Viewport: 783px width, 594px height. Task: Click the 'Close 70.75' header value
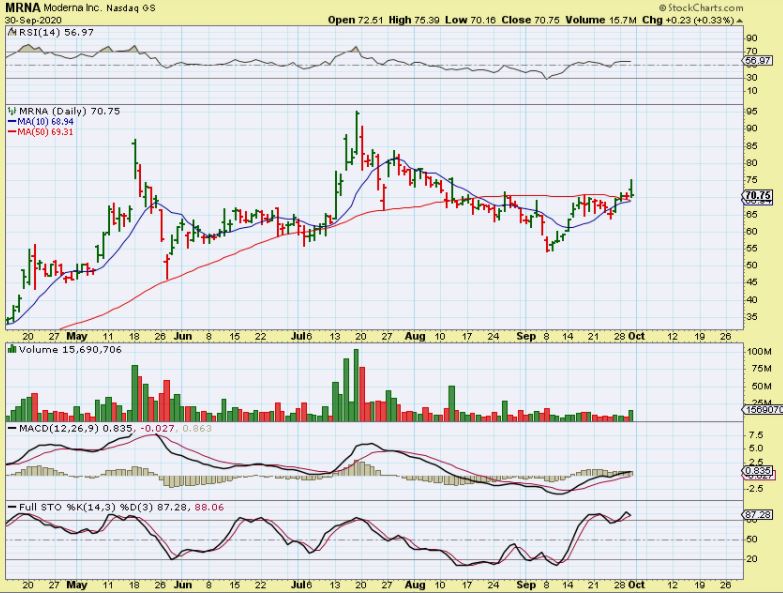(x=530, y=20)
